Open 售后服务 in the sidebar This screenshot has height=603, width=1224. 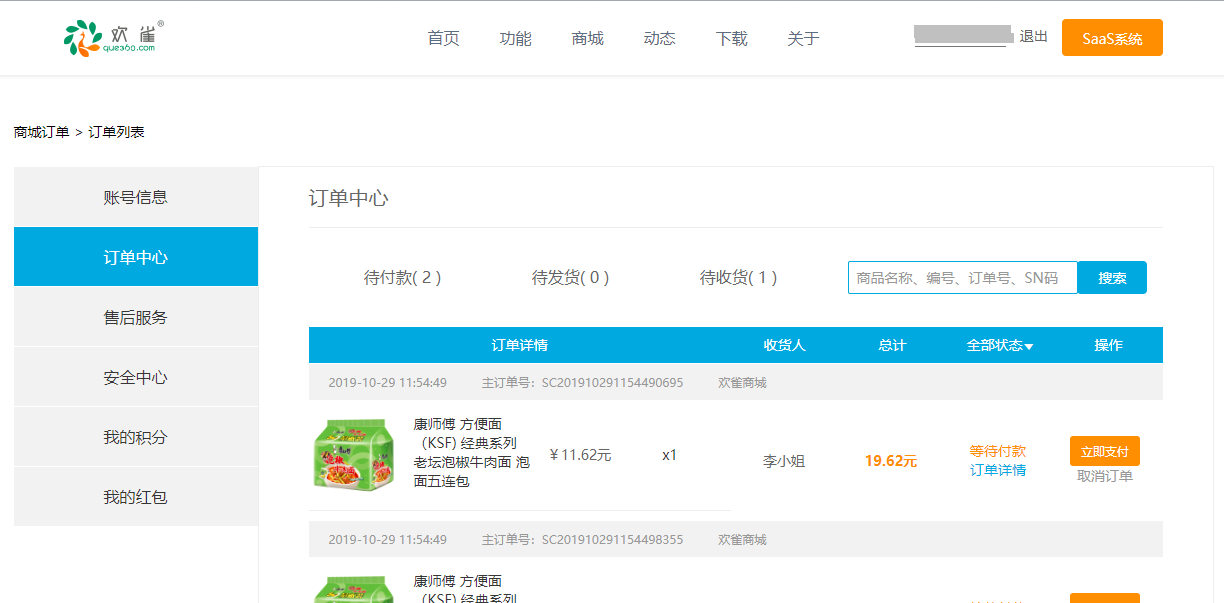point(136,317)
